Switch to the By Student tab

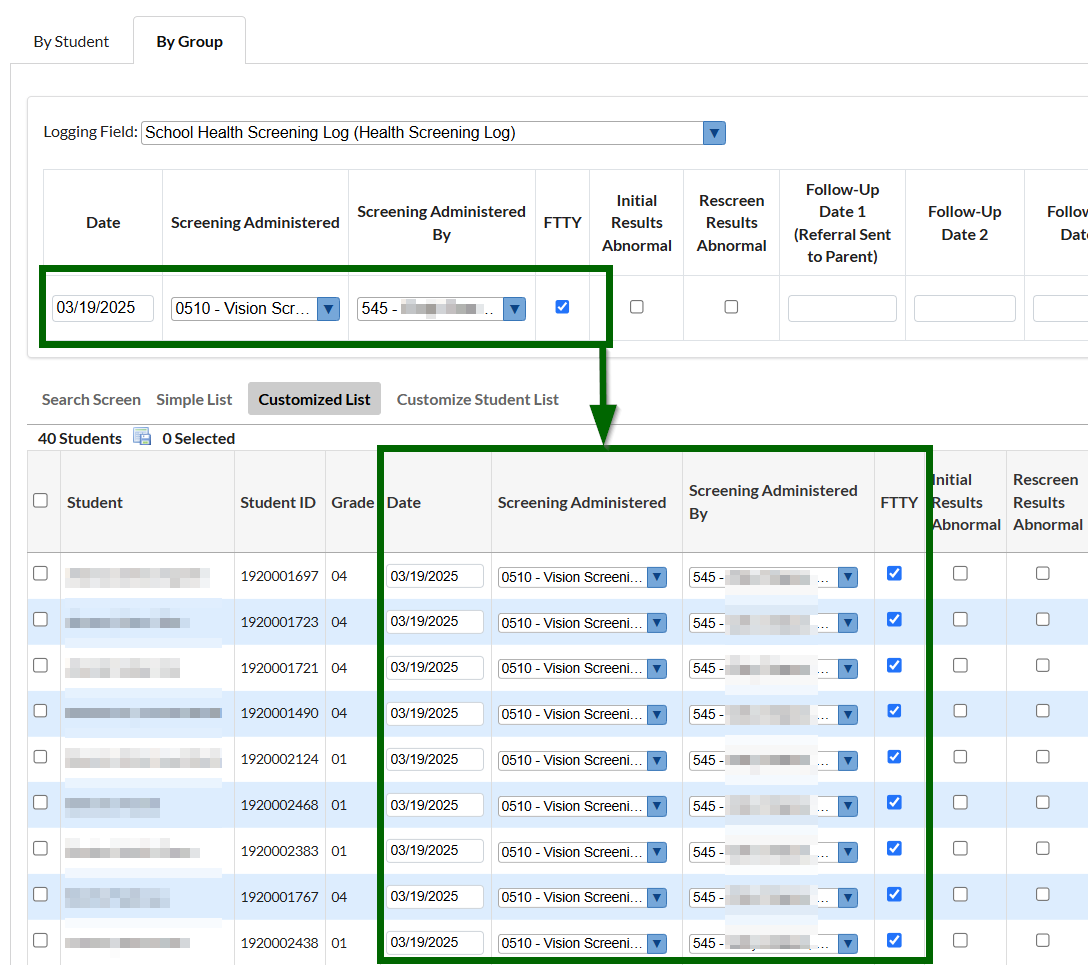(71, 42)
